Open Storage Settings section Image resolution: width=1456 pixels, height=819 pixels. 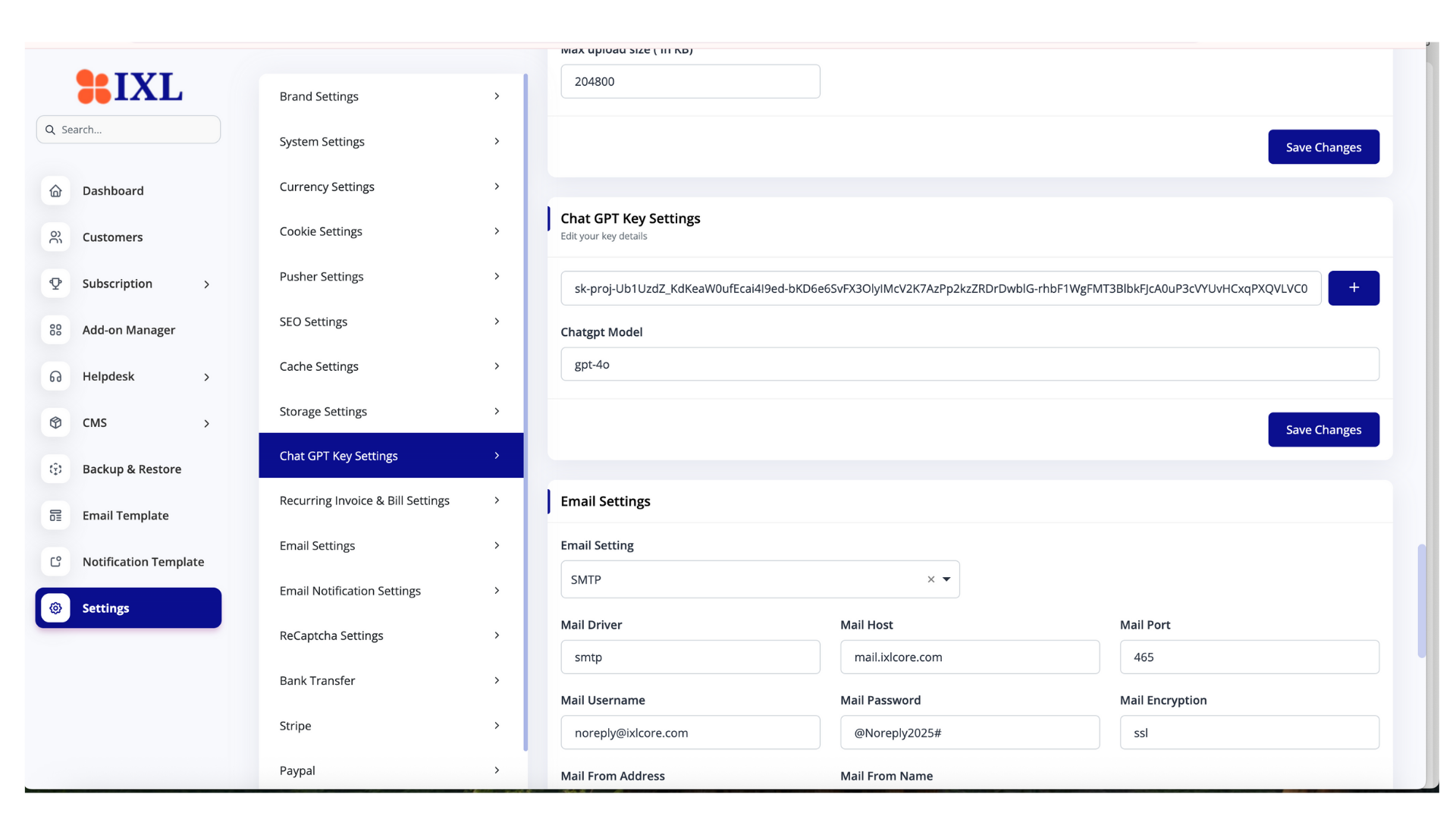tap(391, 411)
